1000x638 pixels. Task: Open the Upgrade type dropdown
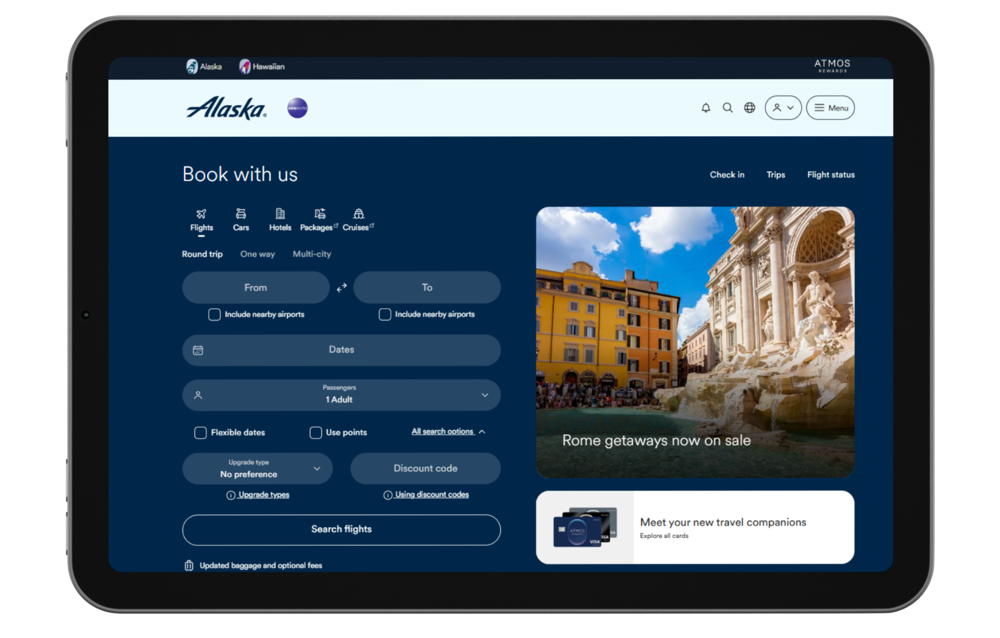[257, 468]
